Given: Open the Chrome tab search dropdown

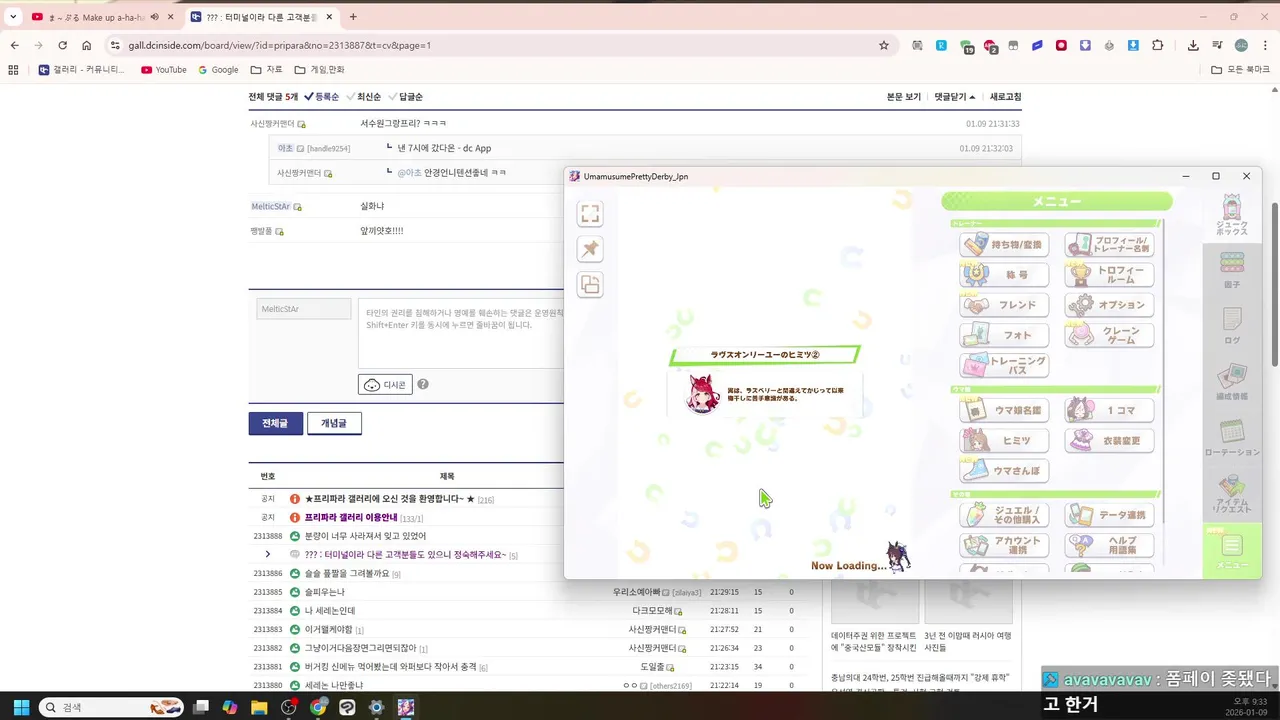Looking at the screenshot, I should pyautogui.click(x=13, y=17).
